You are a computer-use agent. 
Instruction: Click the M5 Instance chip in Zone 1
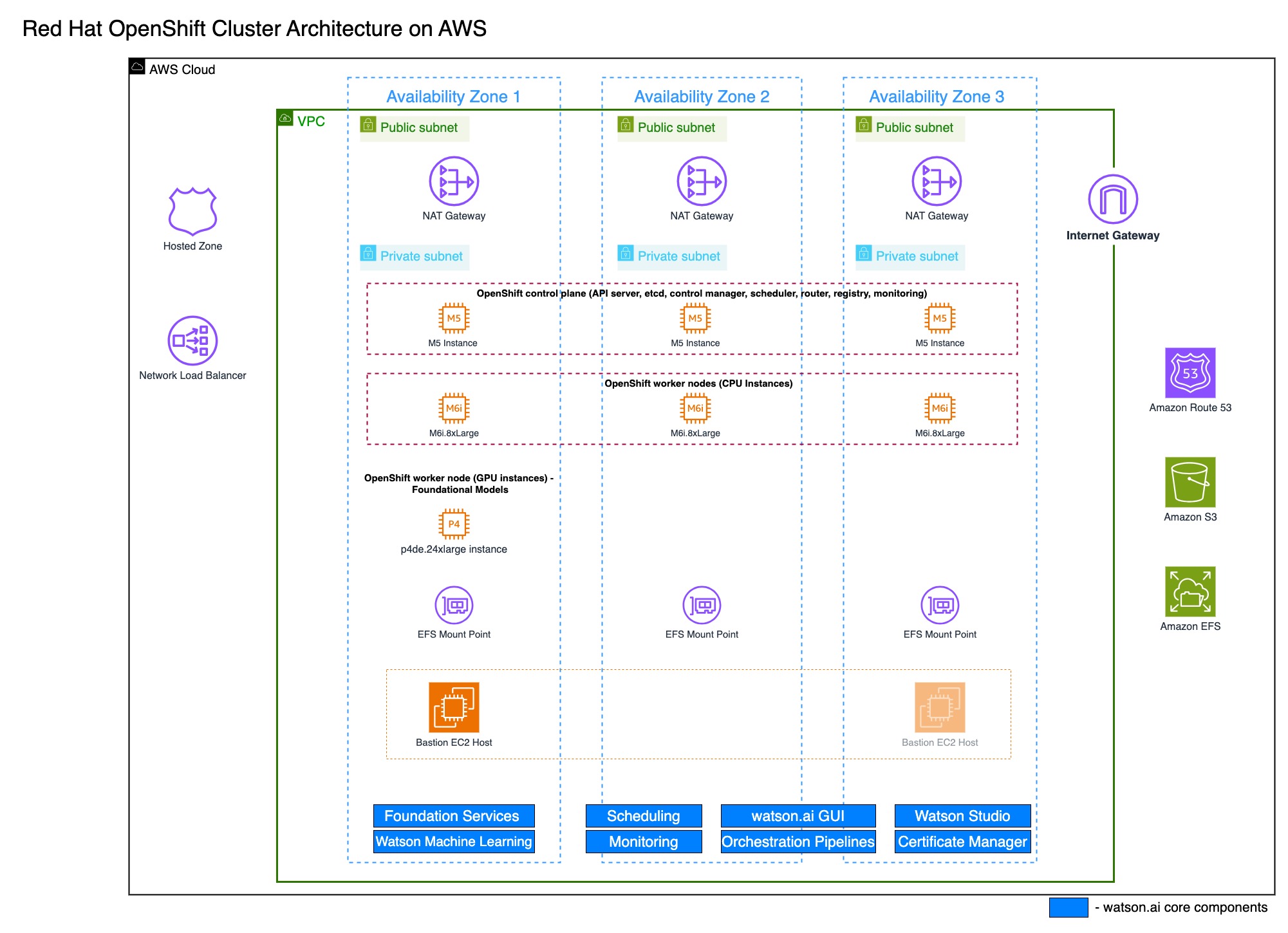pyautogui.click(x=454, y=318)
